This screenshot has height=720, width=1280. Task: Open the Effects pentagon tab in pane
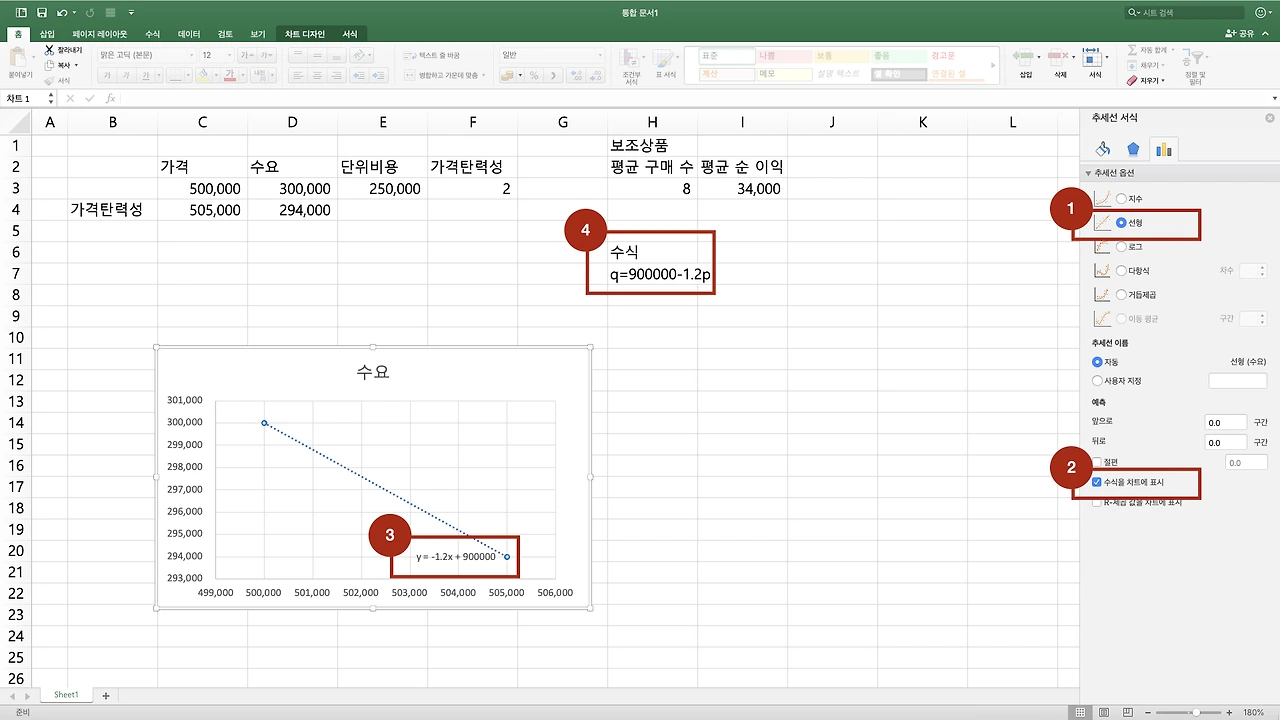[x=1133, y=149]
